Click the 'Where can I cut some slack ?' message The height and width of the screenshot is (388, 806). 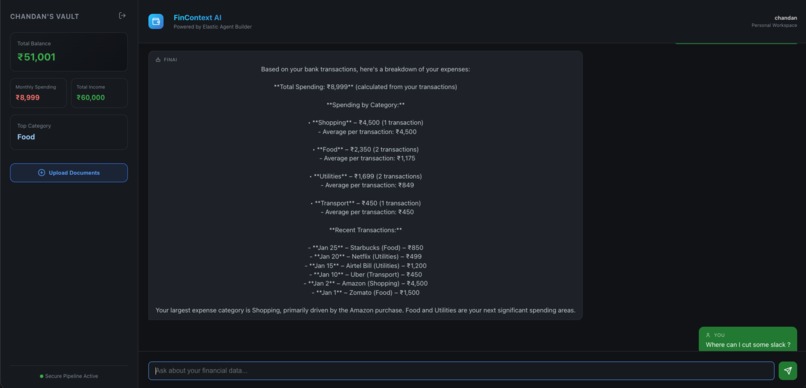(x=748, y=345)
